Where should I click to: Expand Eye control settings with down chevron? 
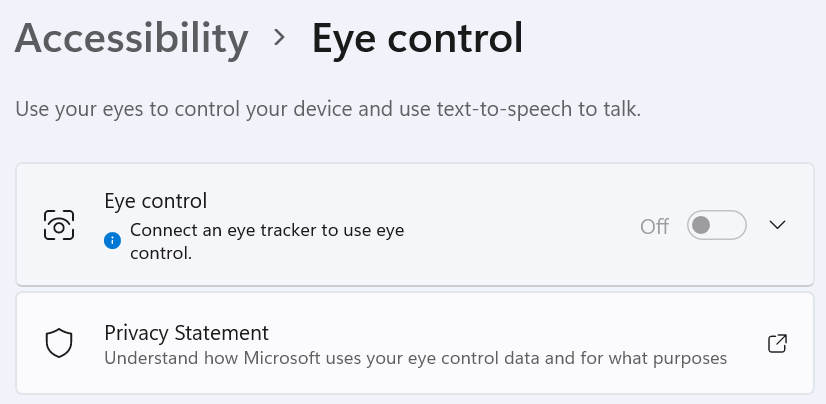[x=778, y=225]
